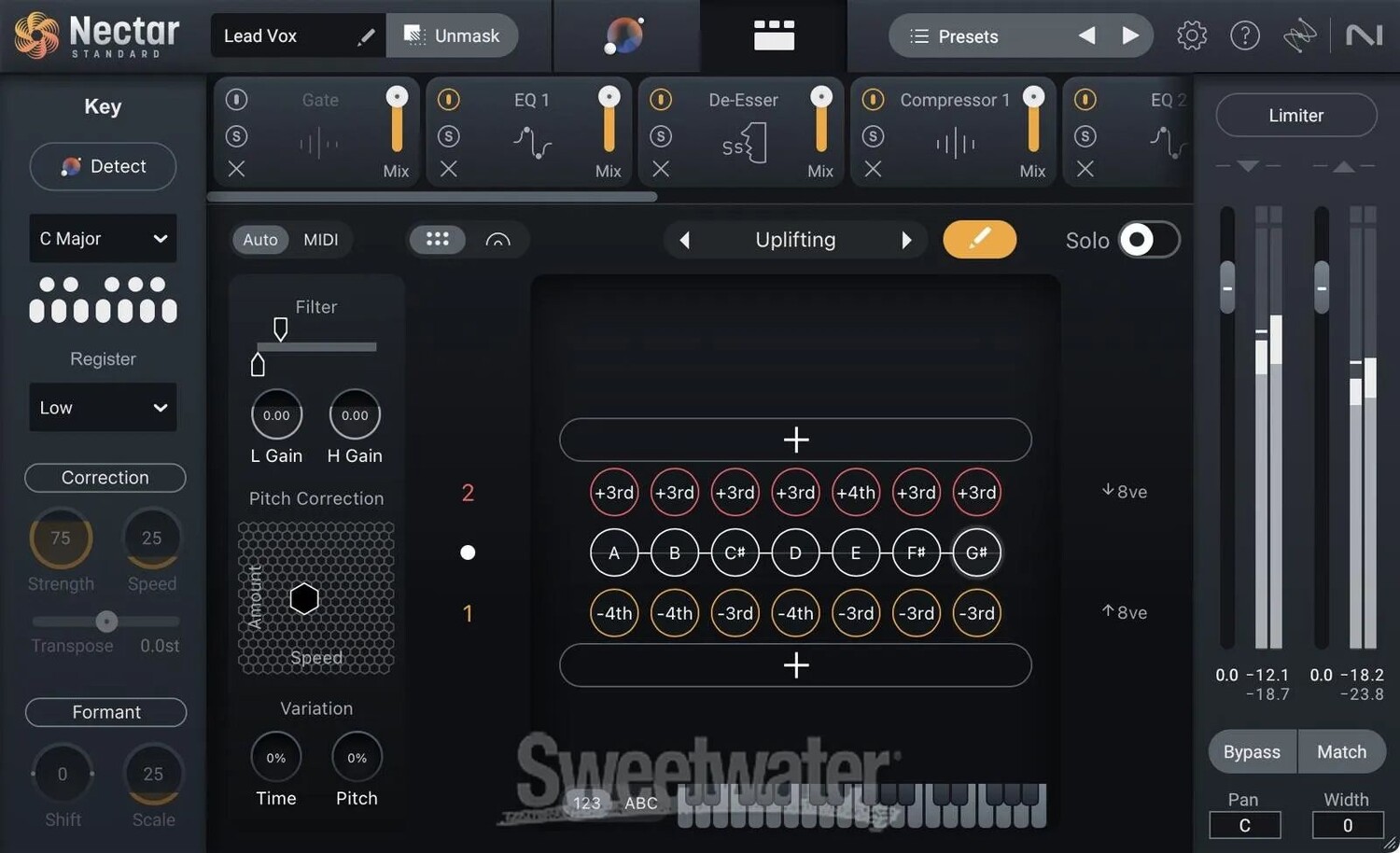Screen dimensions: 1400x853
Task: Open the Presets menu
Action: [954, 36]
